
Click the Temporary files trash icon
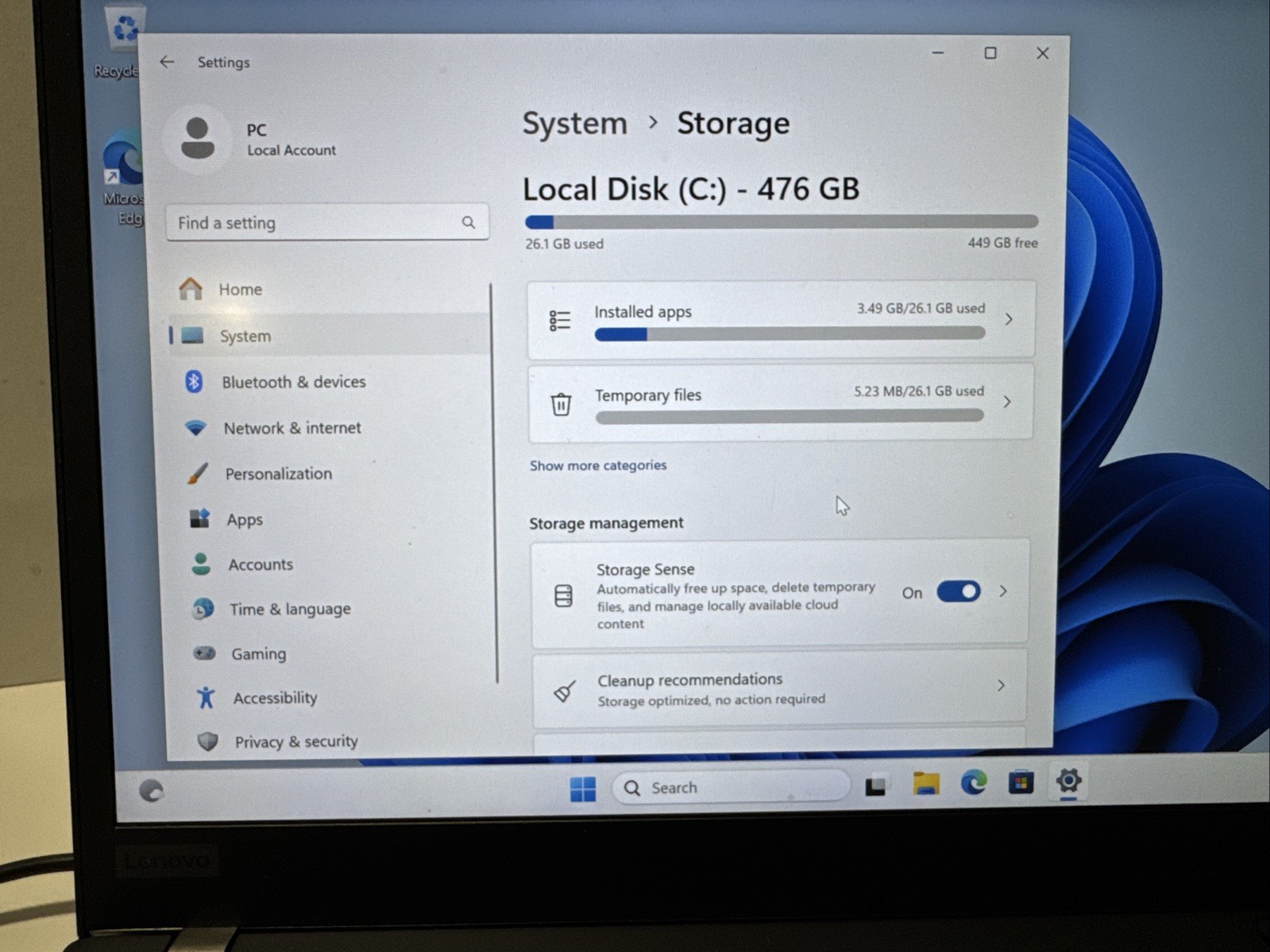pos(561,404)
